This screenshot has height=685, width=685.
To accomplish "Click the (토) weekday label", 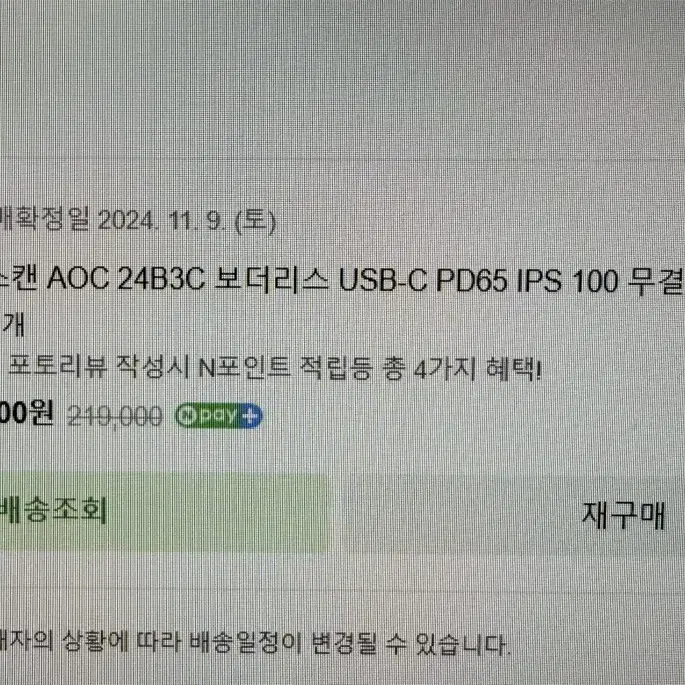I will (256, 222).
